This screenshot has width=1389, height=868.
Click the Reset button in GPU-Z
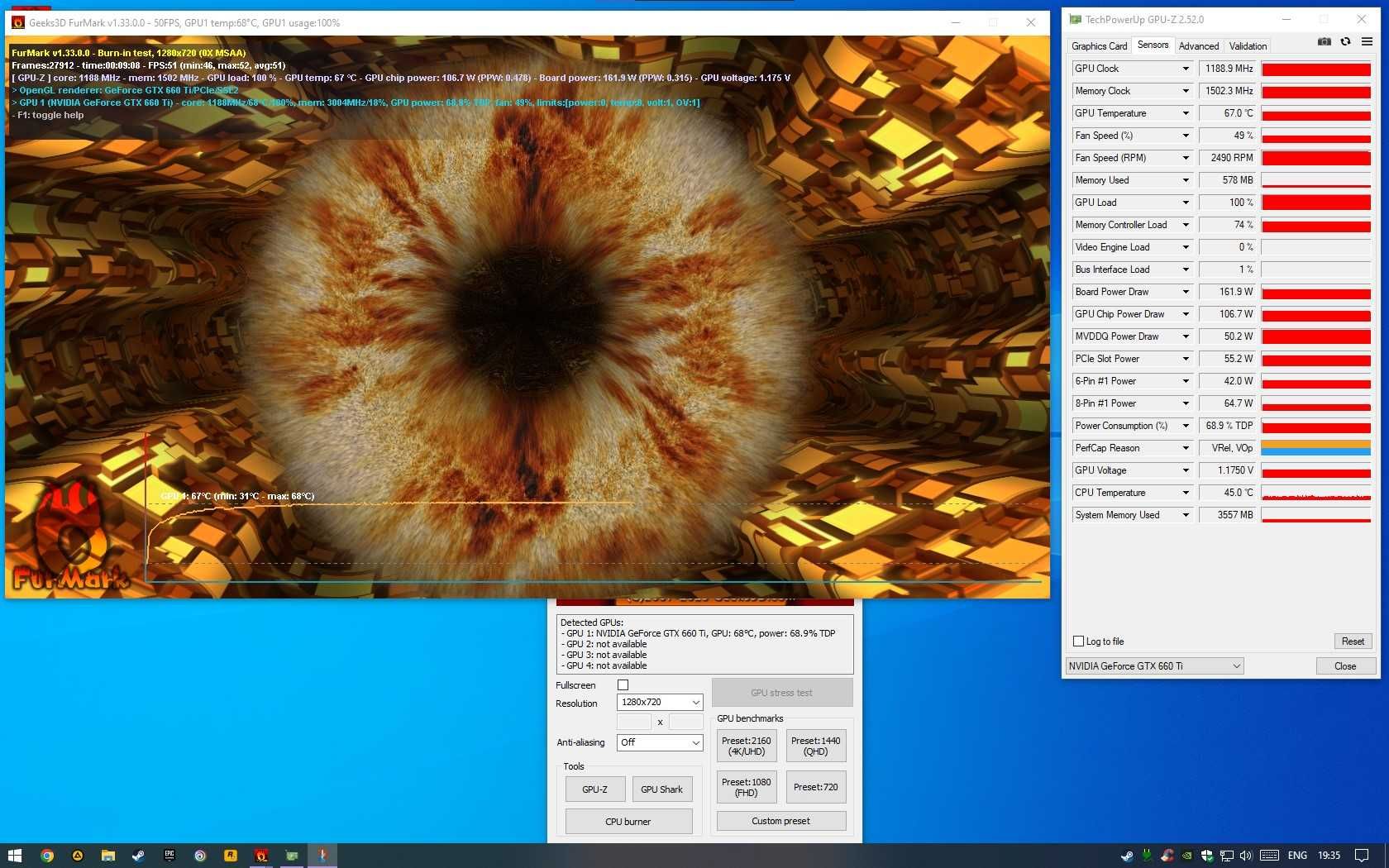coord(1353,641)
